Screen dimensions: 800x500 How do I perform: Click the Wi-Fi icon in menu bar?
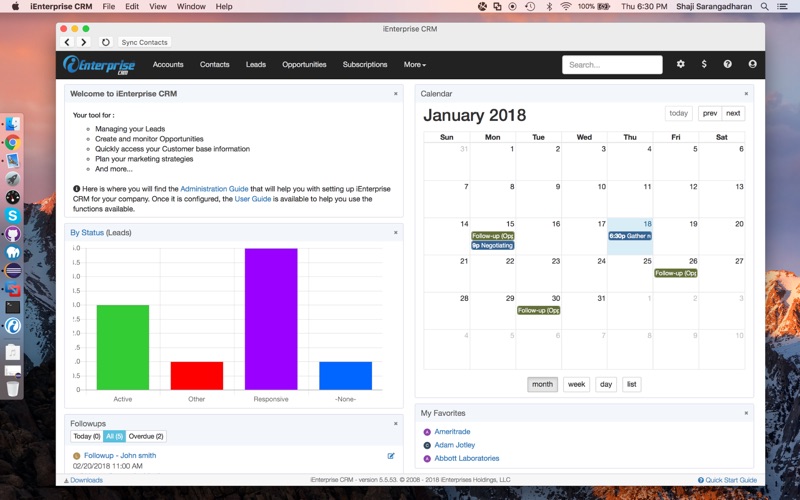coord(565,7)
